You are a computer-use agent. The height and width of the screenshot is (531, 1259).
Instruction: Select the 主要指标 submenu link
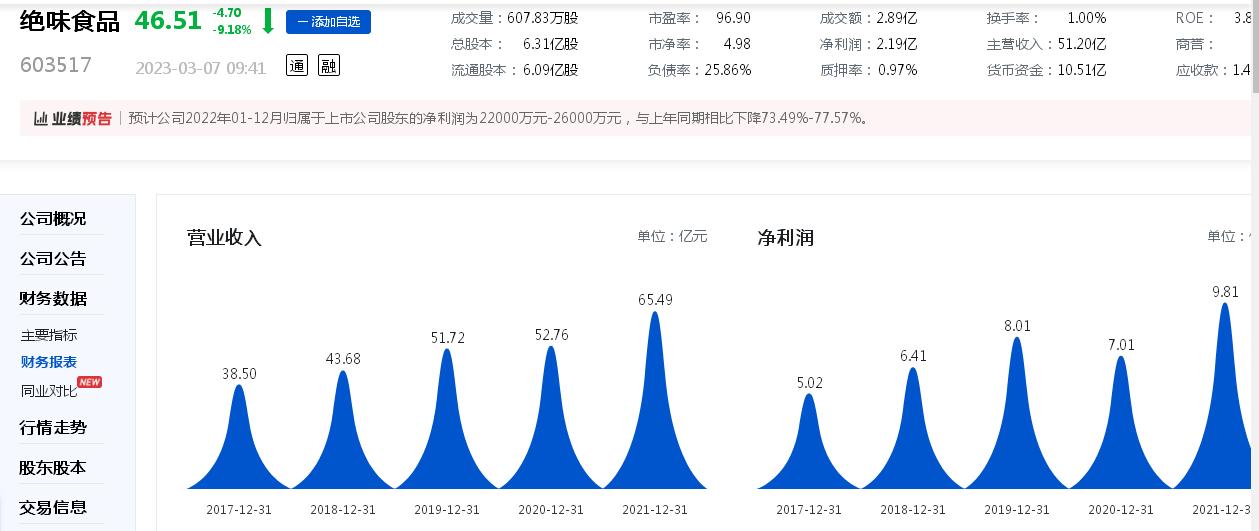[49, 335]
